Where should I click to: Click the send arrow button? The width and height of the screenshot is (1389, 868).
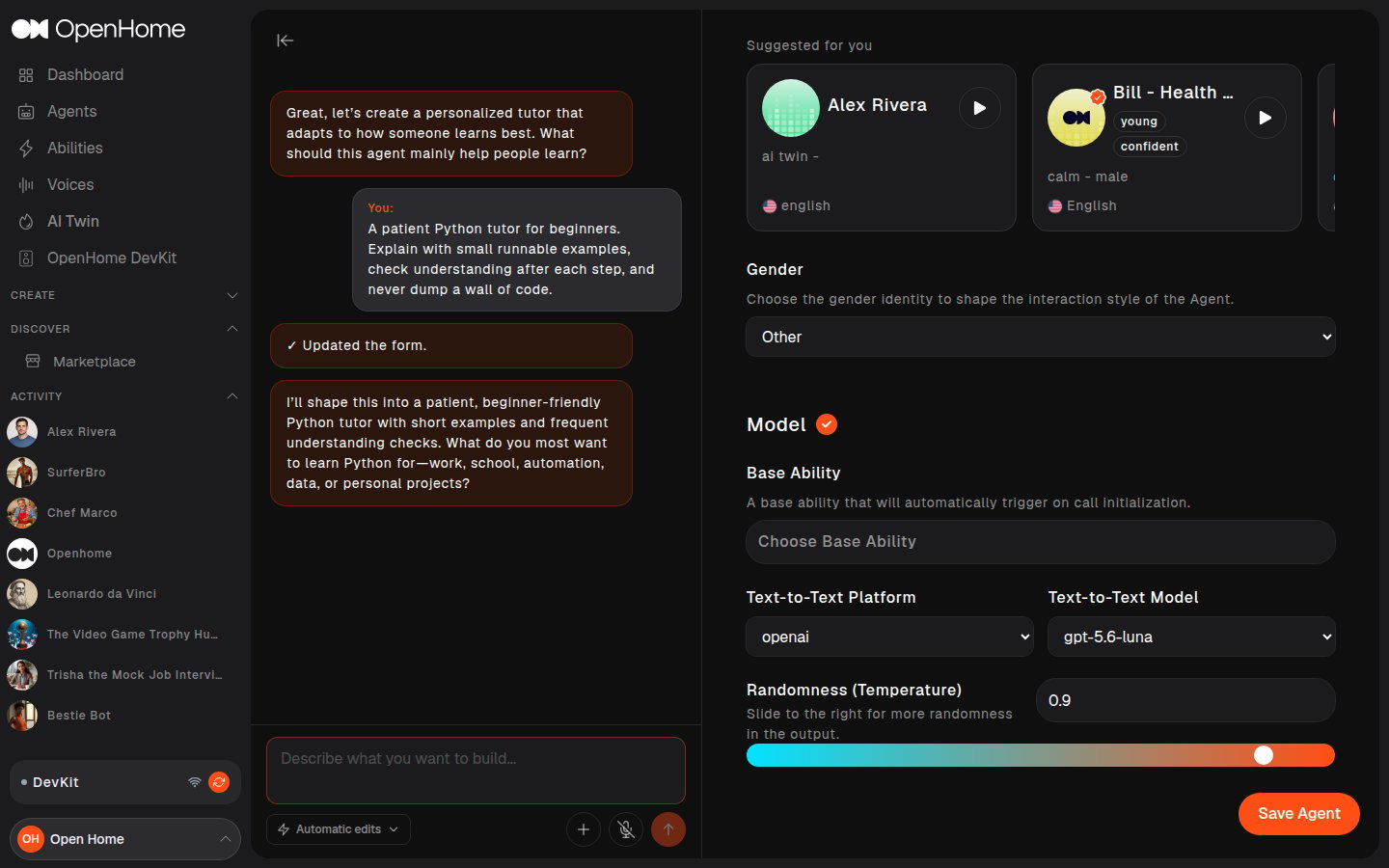668,829
